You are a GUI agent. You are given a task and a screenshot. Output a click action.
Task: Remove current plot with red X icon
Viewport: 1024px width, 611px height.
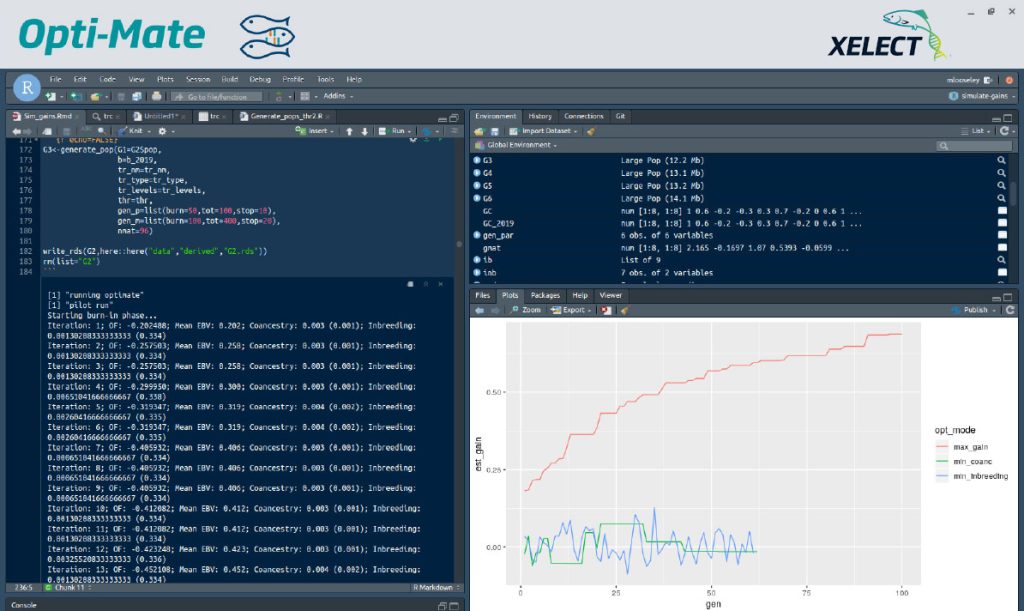coord(607,310)
